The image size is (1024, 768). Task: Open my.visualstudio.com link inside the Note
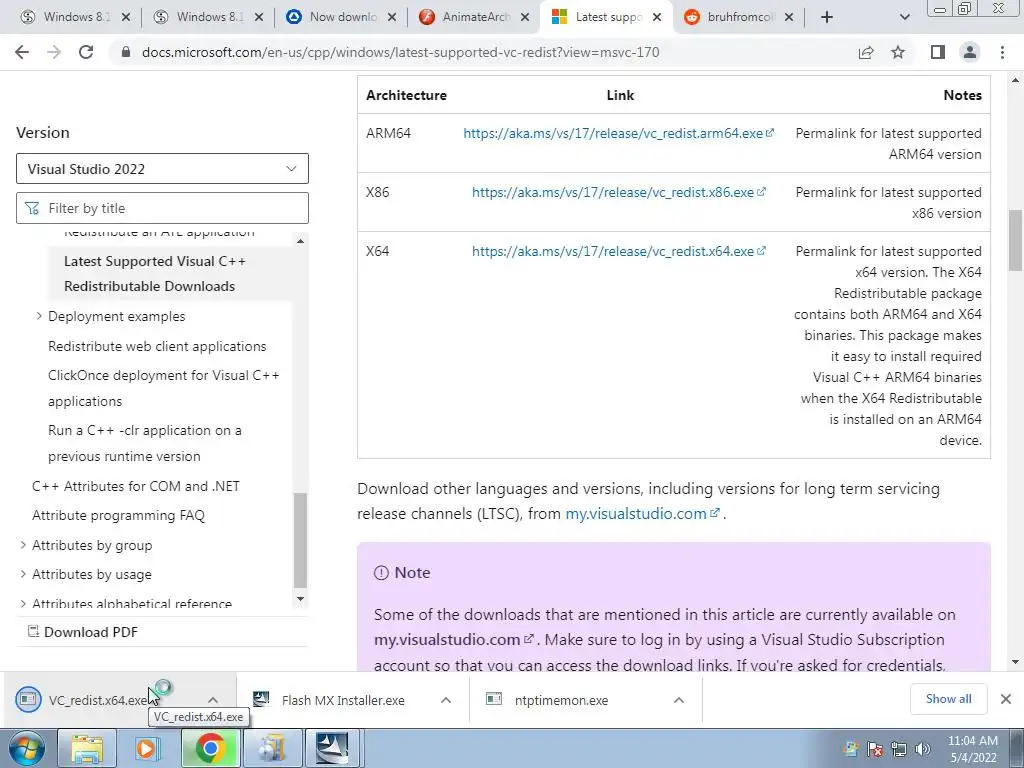tap(454, 639)
